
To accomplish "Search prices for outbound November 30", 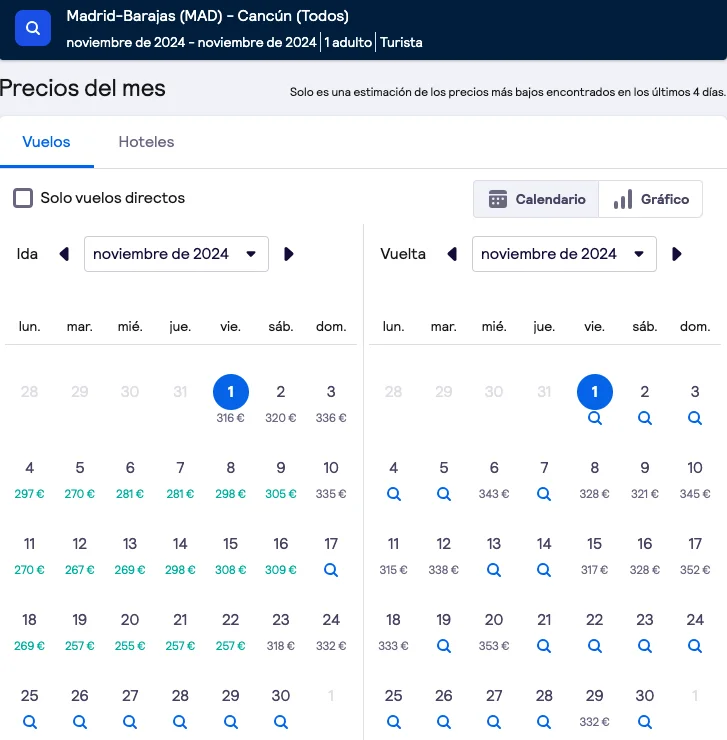I will 280,722.
